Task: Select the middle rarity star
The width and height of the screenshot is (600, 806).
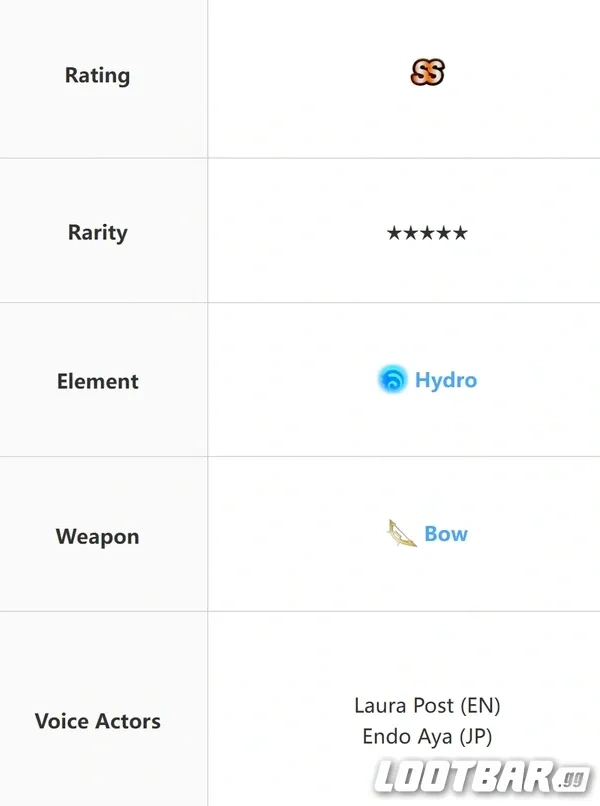Action: coord(427,233)
